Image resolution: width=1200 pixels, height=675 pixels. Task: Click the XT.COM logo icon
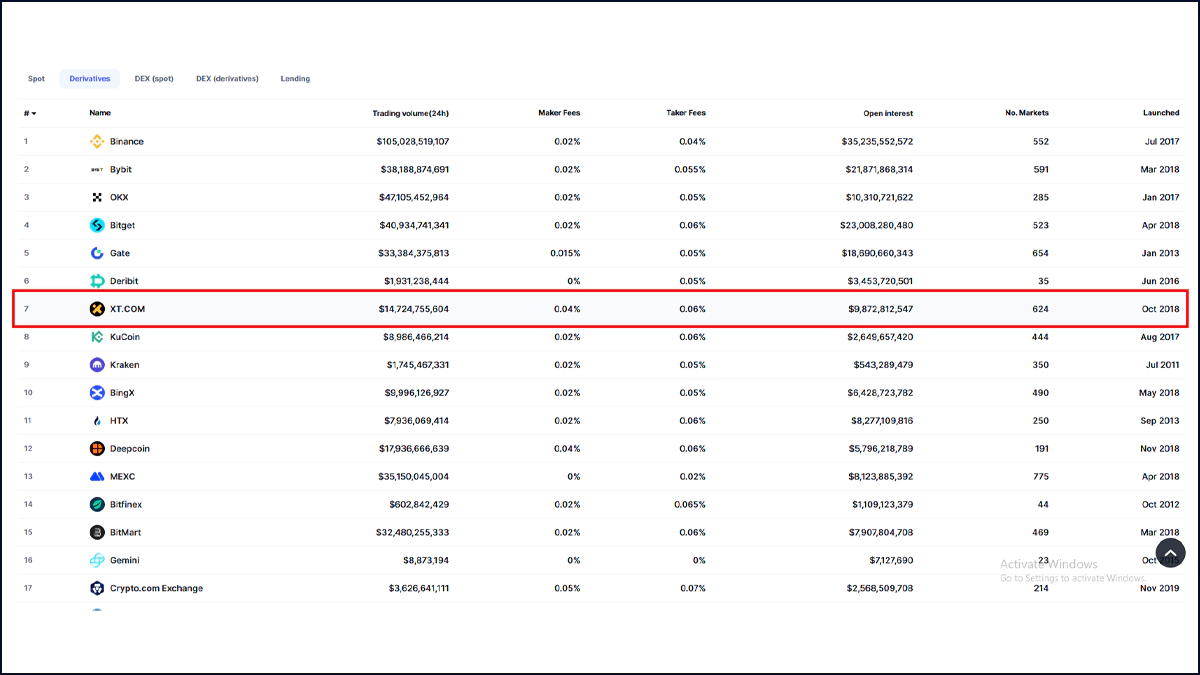point(97,309)
